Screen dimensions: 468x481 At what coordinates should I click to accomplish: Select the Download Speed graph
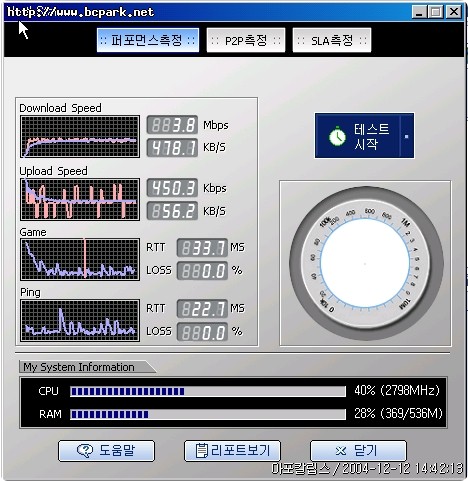click(x=80, y=137)
